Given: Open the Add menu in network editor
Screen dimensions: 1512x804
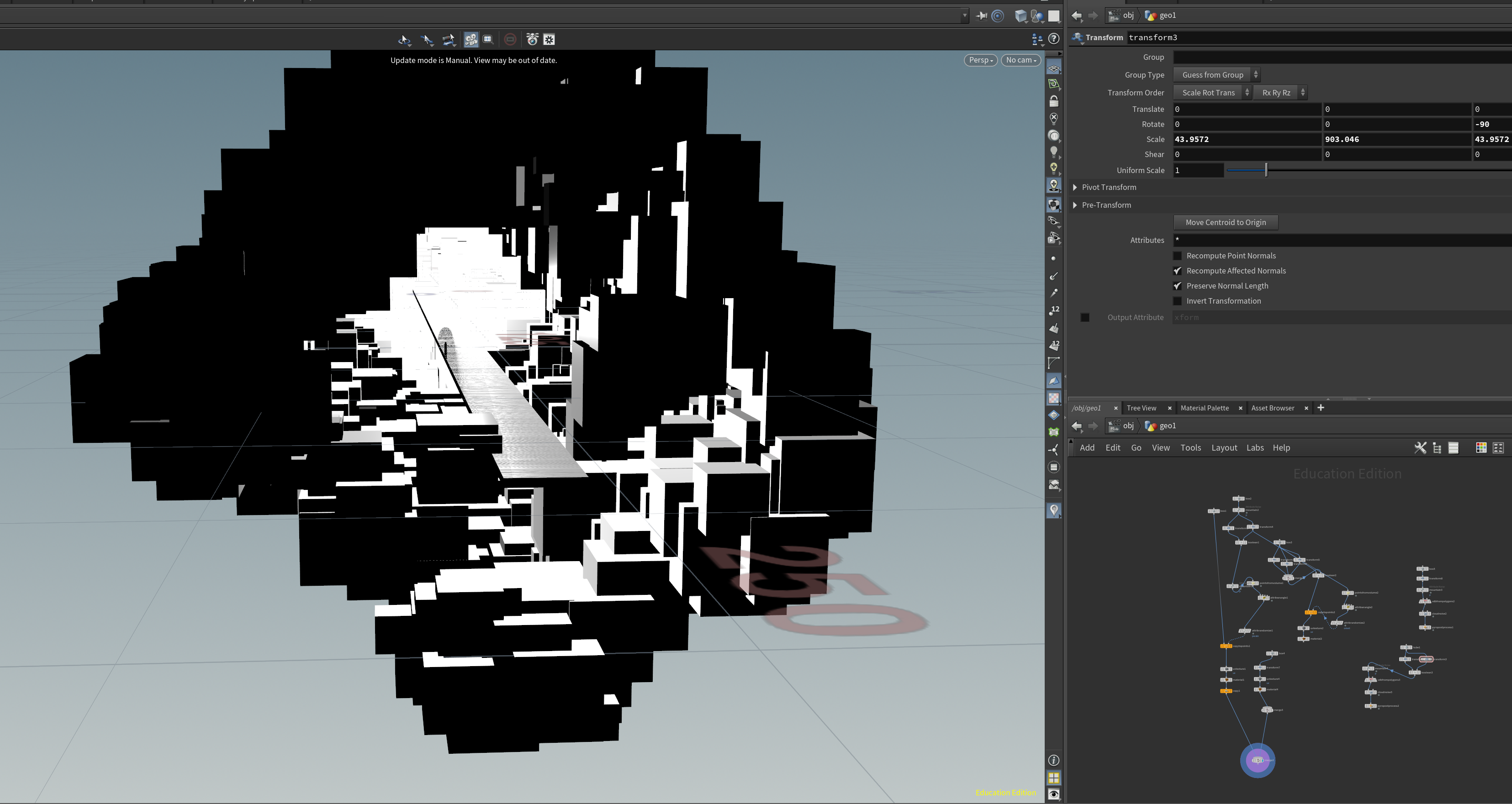Looking at the screenshot, I should click(1087, 448).
